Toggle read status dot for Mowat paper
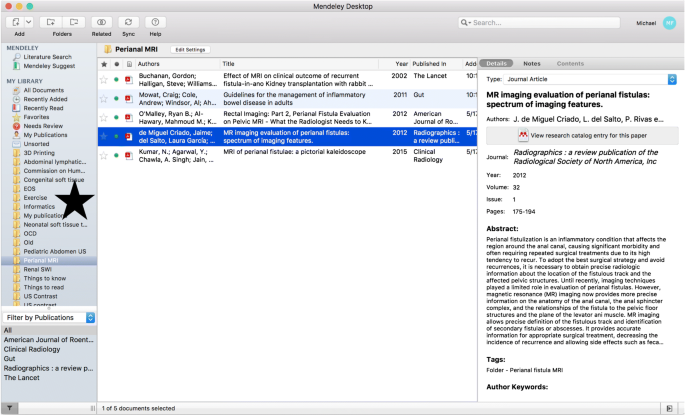685x415 pixels. (x=116, y=98)
